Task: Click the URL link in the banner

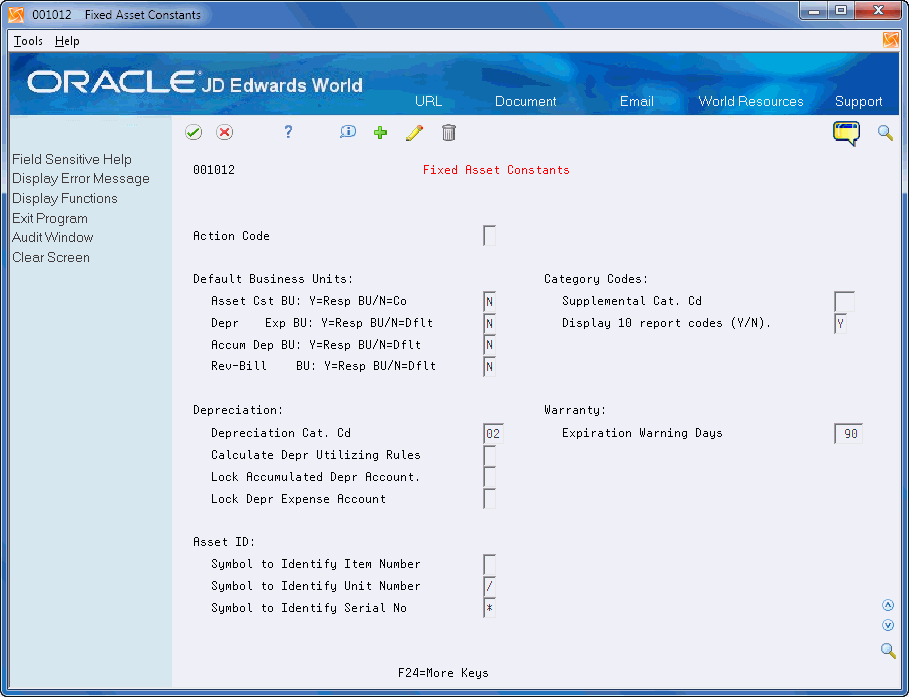Action: click(428, 101)
